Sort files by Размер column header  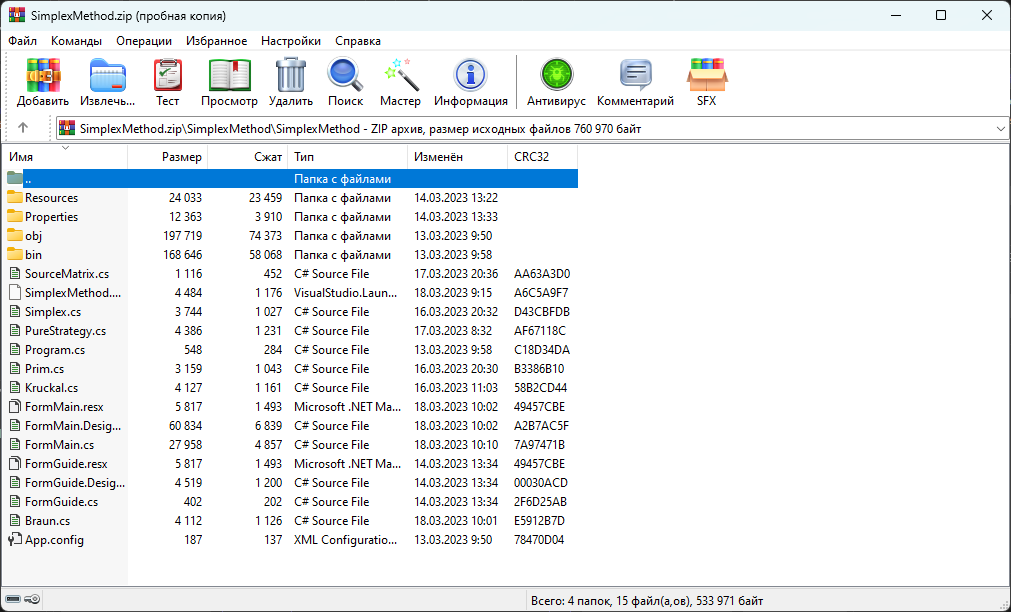click(181, 157)
